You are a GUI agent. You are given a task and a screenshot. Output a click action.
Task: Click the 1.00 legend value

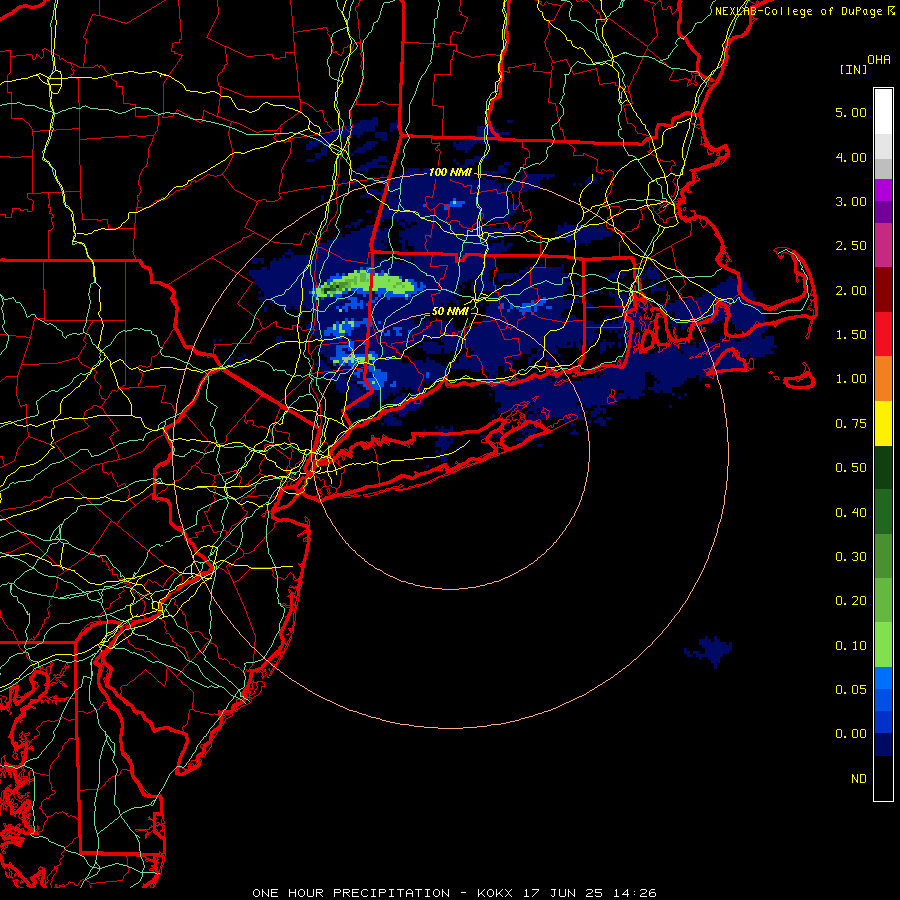click(x=851, y=379)
